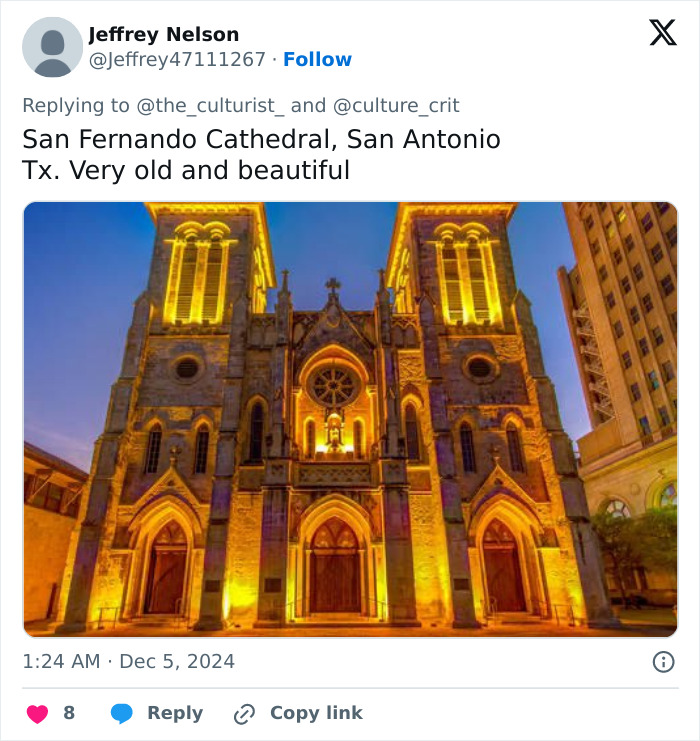Open the San Fernando Cathedral photo
The image size is (700, 741).
pos(350,420)
